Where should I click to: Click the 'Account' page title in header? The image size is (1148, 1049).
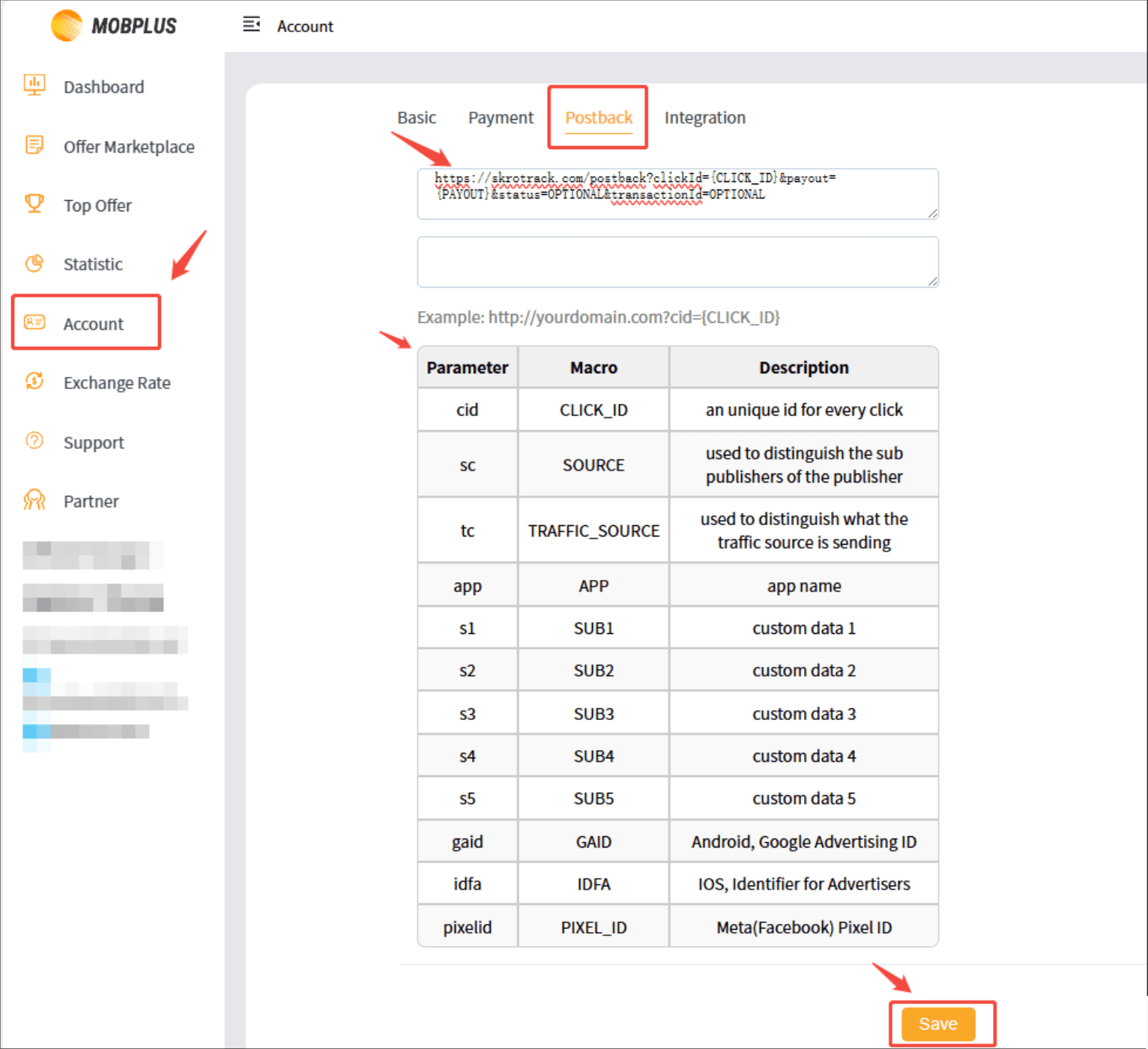coord(305,26)
